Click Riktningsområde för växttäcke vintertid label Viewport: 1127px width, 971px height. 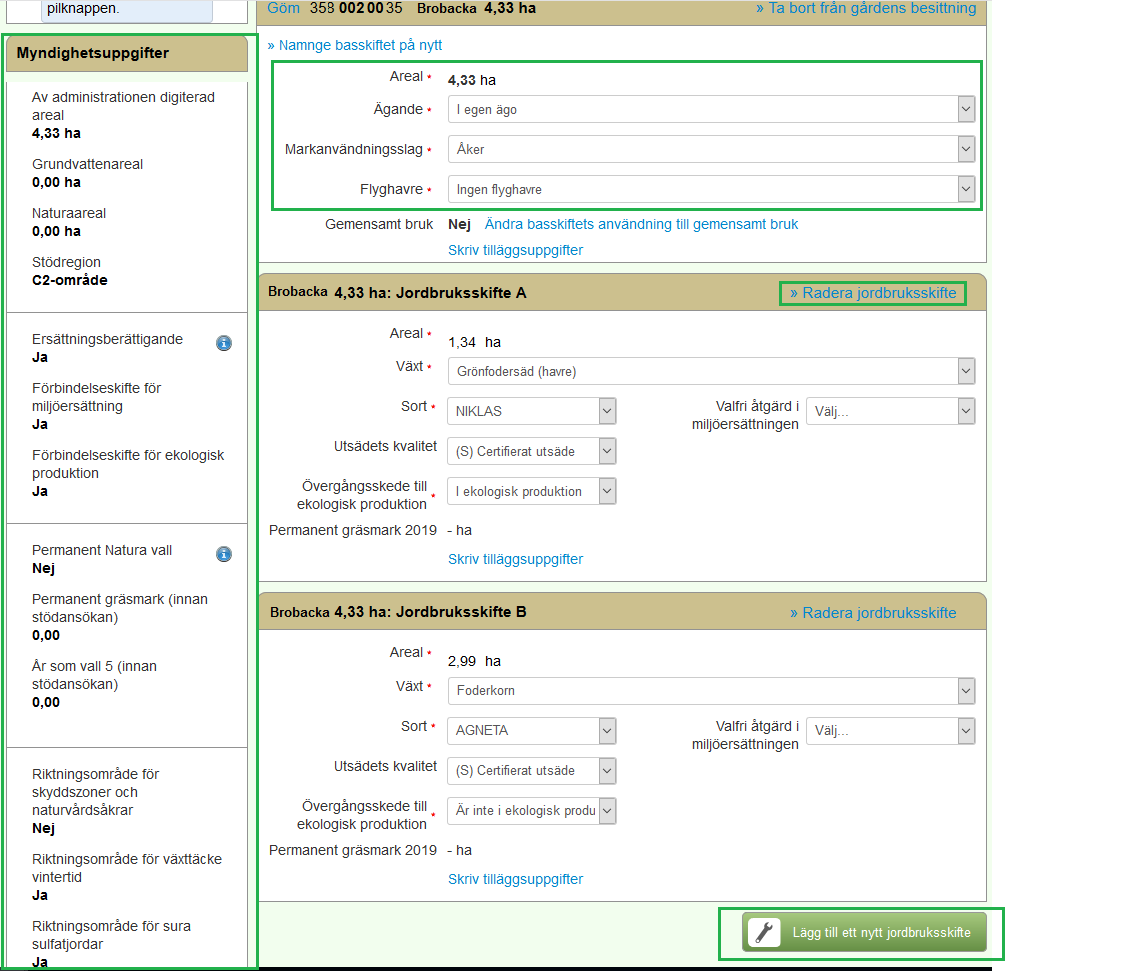[126, 868]
